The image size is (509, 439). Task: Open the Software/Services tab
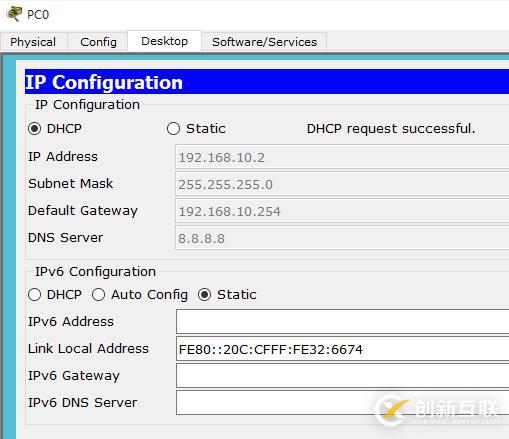264,42
